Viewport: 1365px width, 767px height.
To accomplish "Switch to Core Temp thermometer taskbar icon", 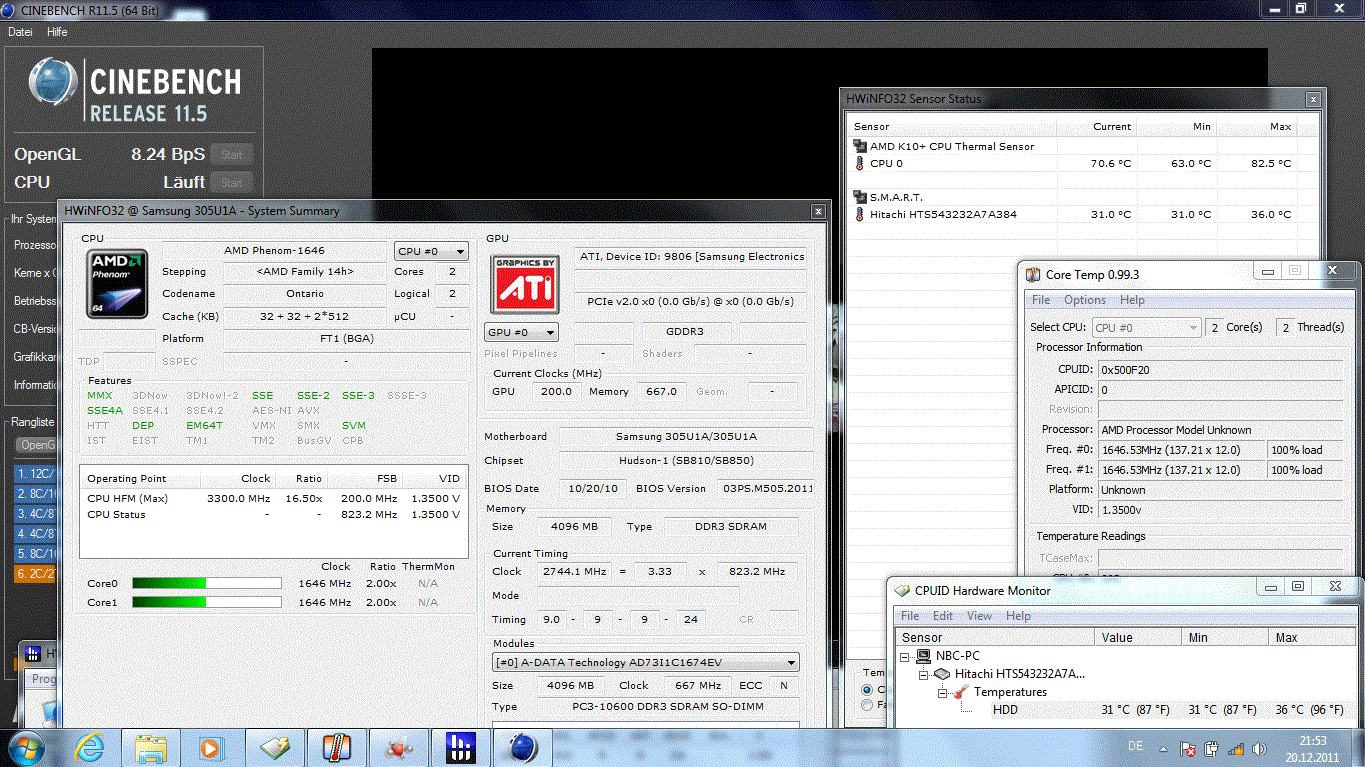I will pyautogui.click(x=336, y=747).
